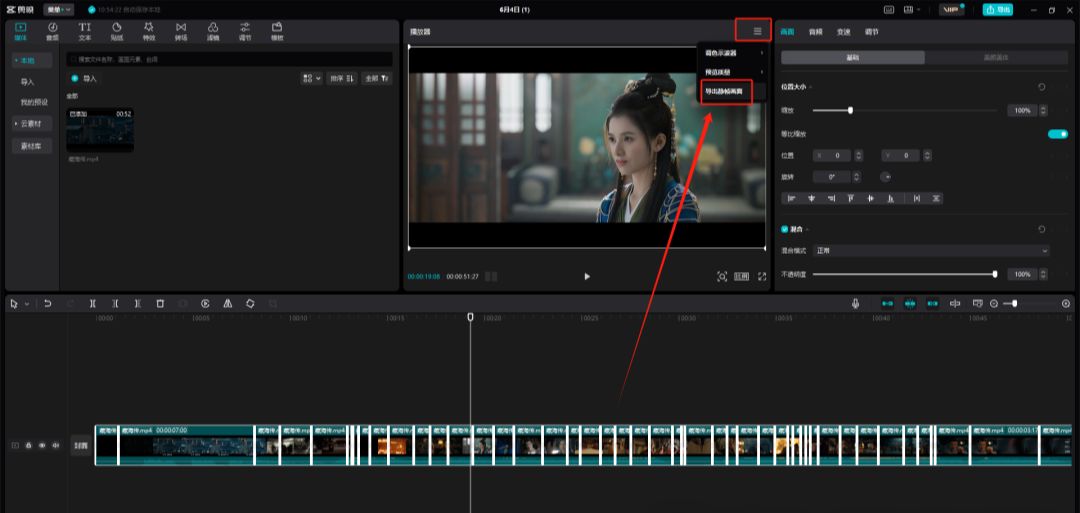Click the delete-left trim tool
1080x513 pixels.
(115, 304)
